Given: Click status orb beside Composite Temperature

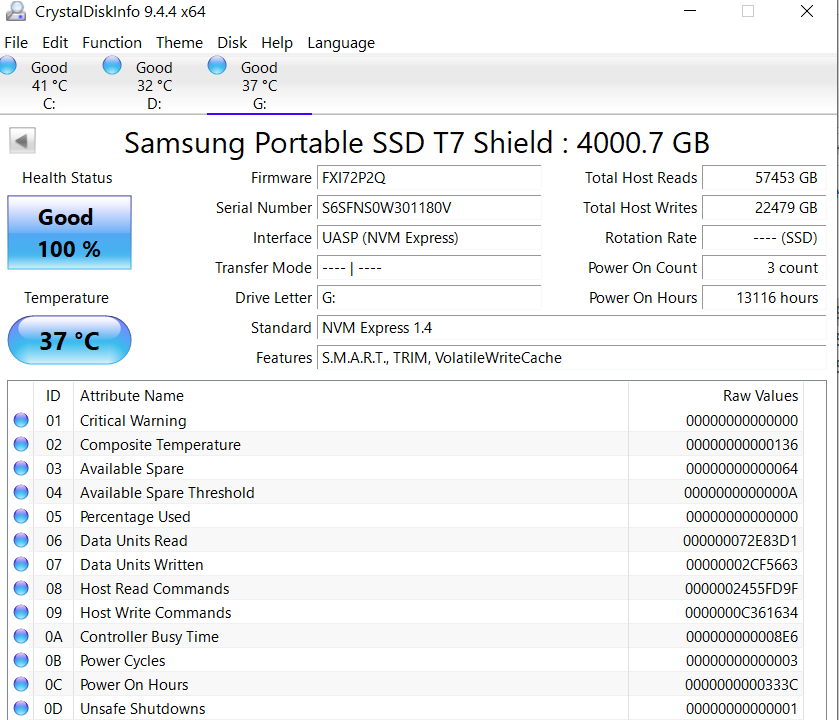Looking at the screenshot, I should [x=21, y=445].
